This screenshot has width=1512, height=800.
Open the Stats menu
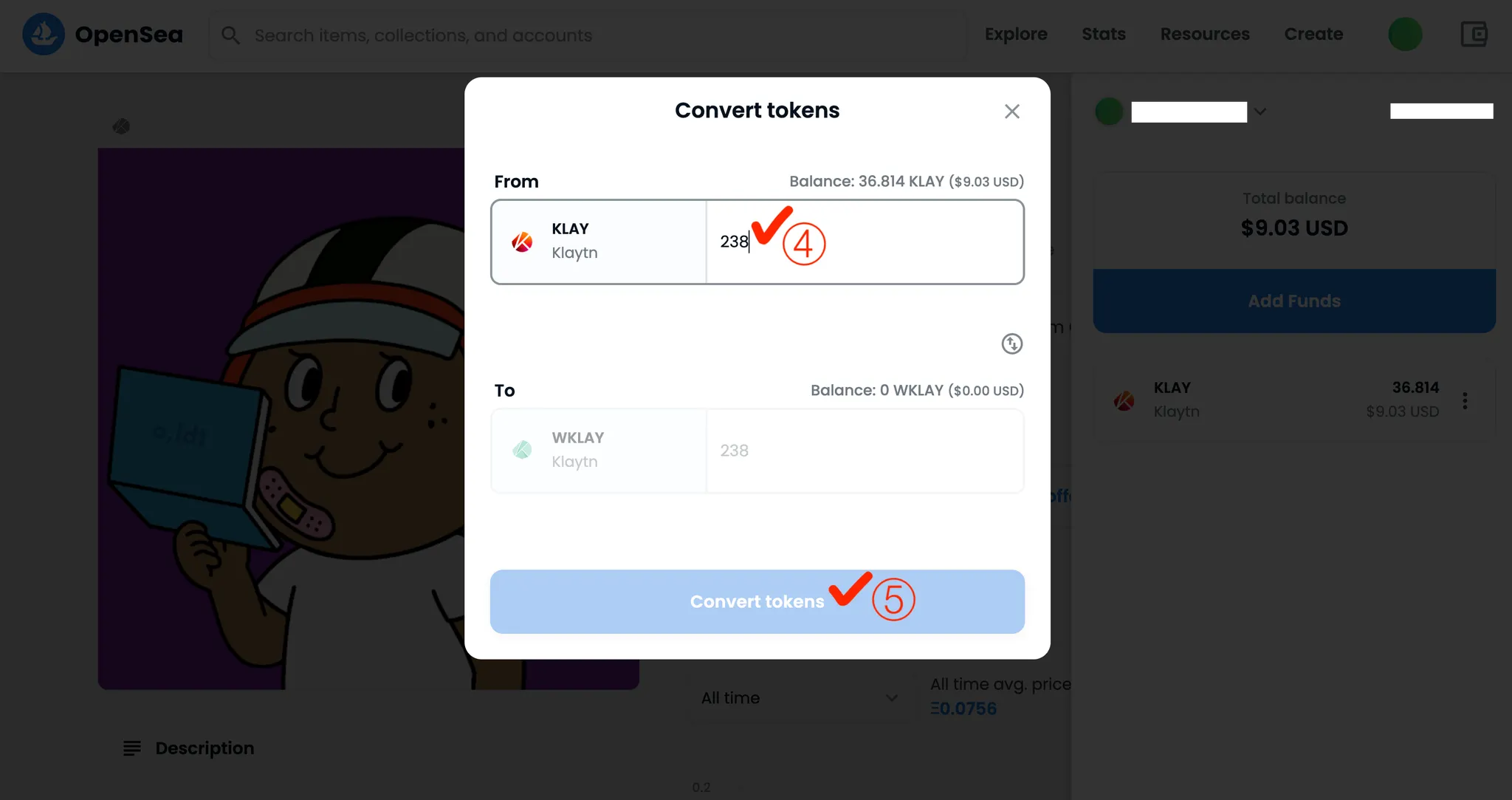click(x=1104, y=34)
